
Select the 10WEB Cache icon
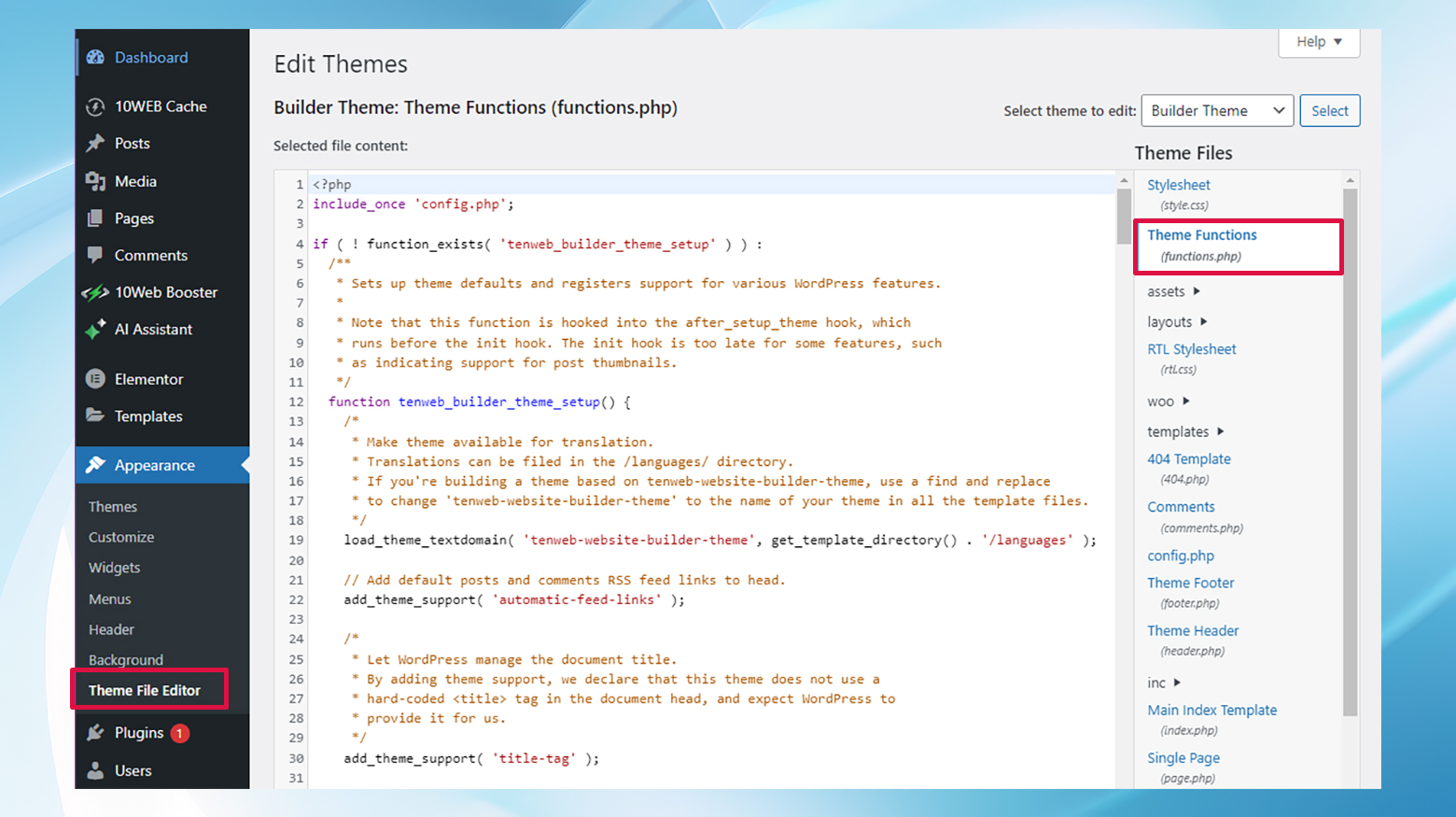pos(95,106)
